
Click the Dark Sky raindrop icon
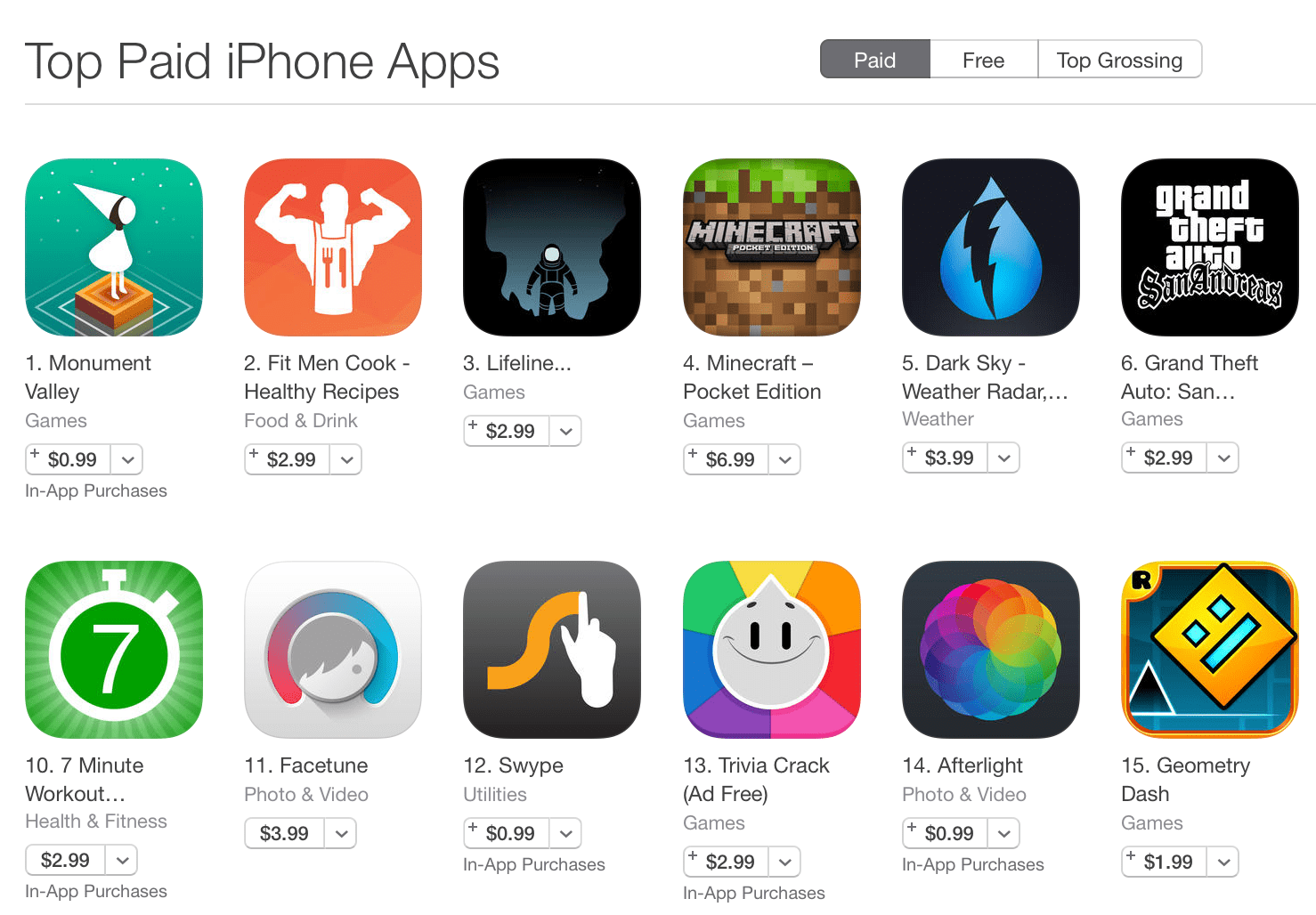click(x=991, y=247)
